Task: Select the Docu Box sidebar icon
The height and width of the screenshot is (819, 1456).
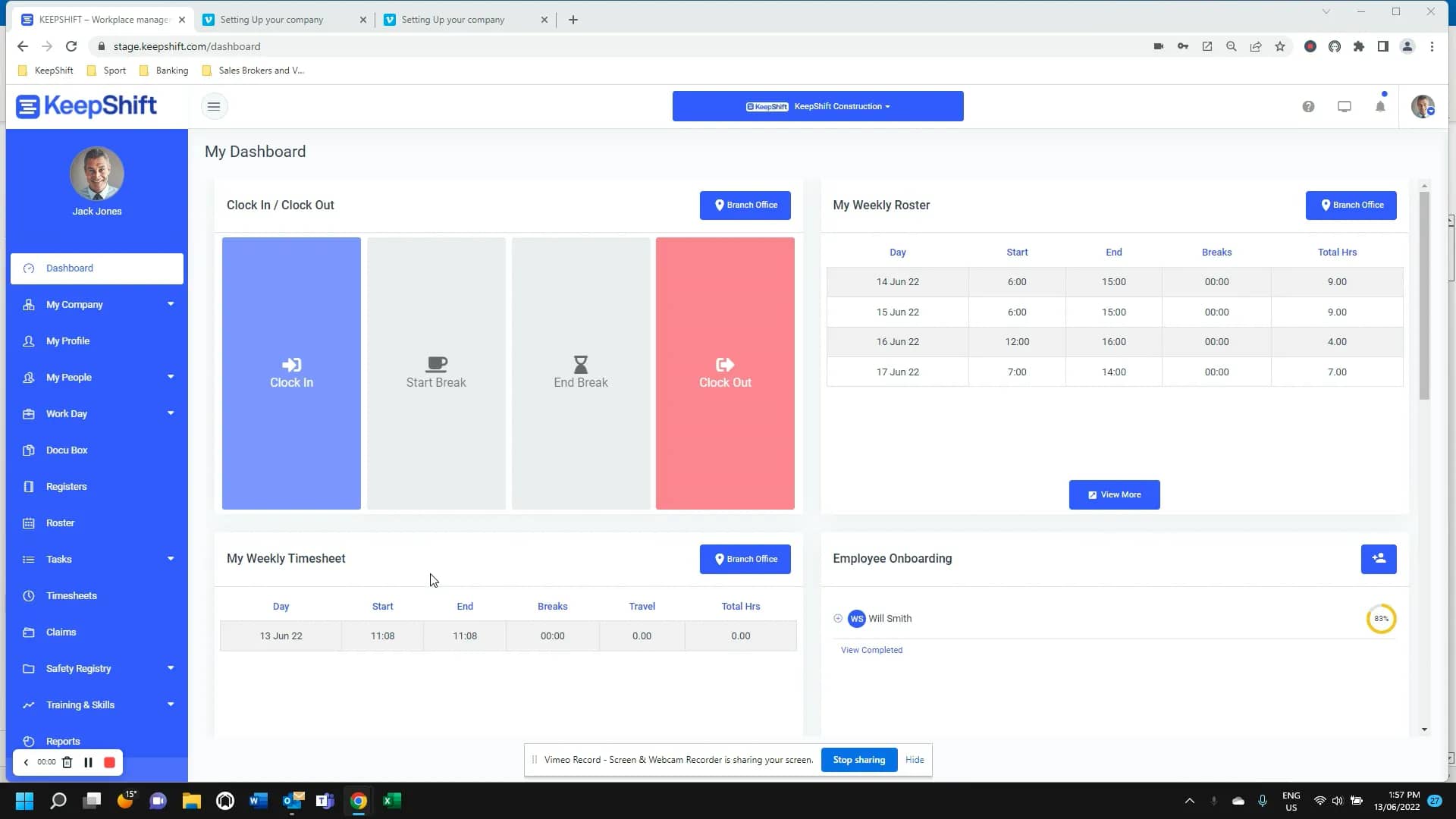Action: point(29,450)
